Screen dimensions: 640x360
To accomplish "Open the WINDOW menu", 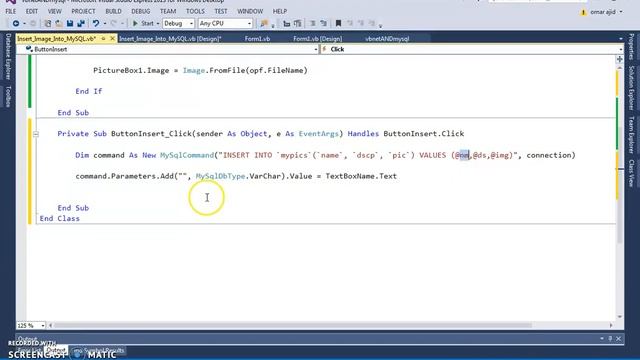I will [250, 11].
